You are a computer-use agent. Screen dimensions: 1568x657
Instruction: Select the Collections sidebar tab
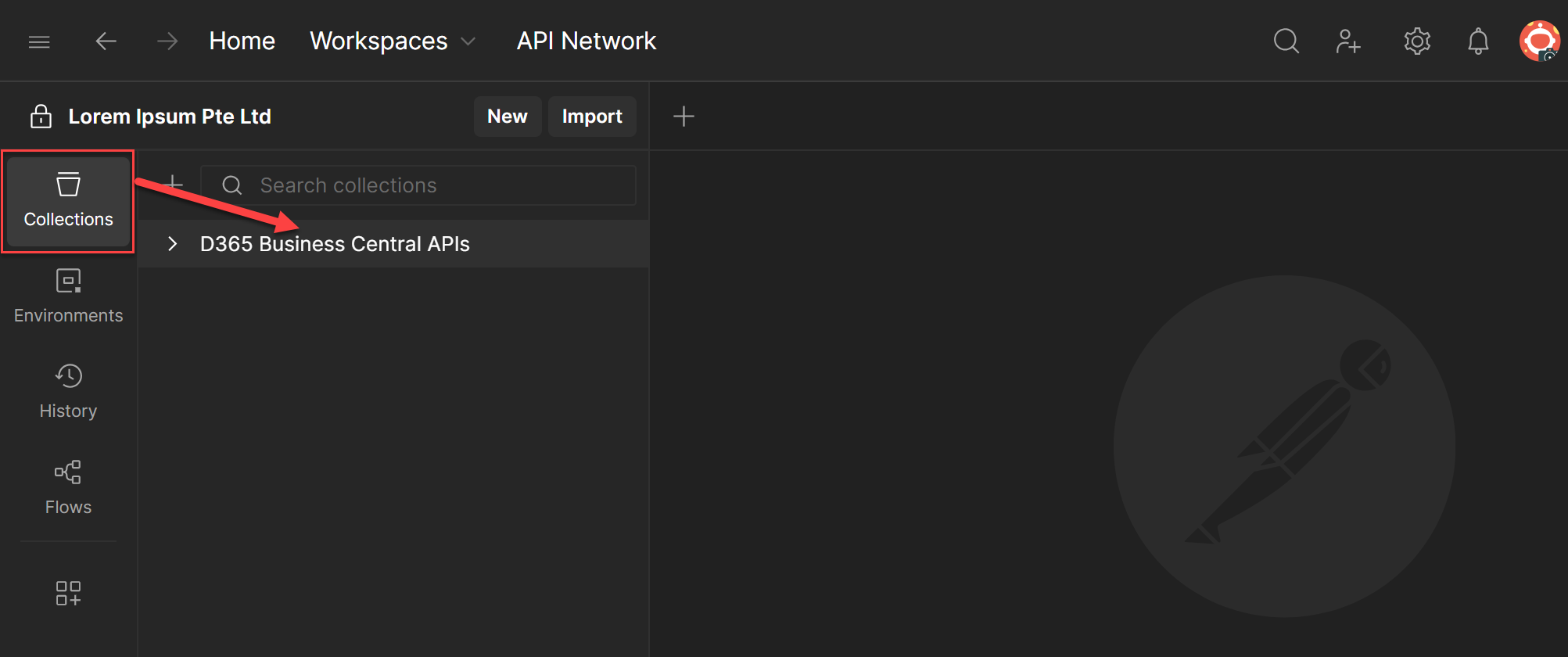click(68, 202)
